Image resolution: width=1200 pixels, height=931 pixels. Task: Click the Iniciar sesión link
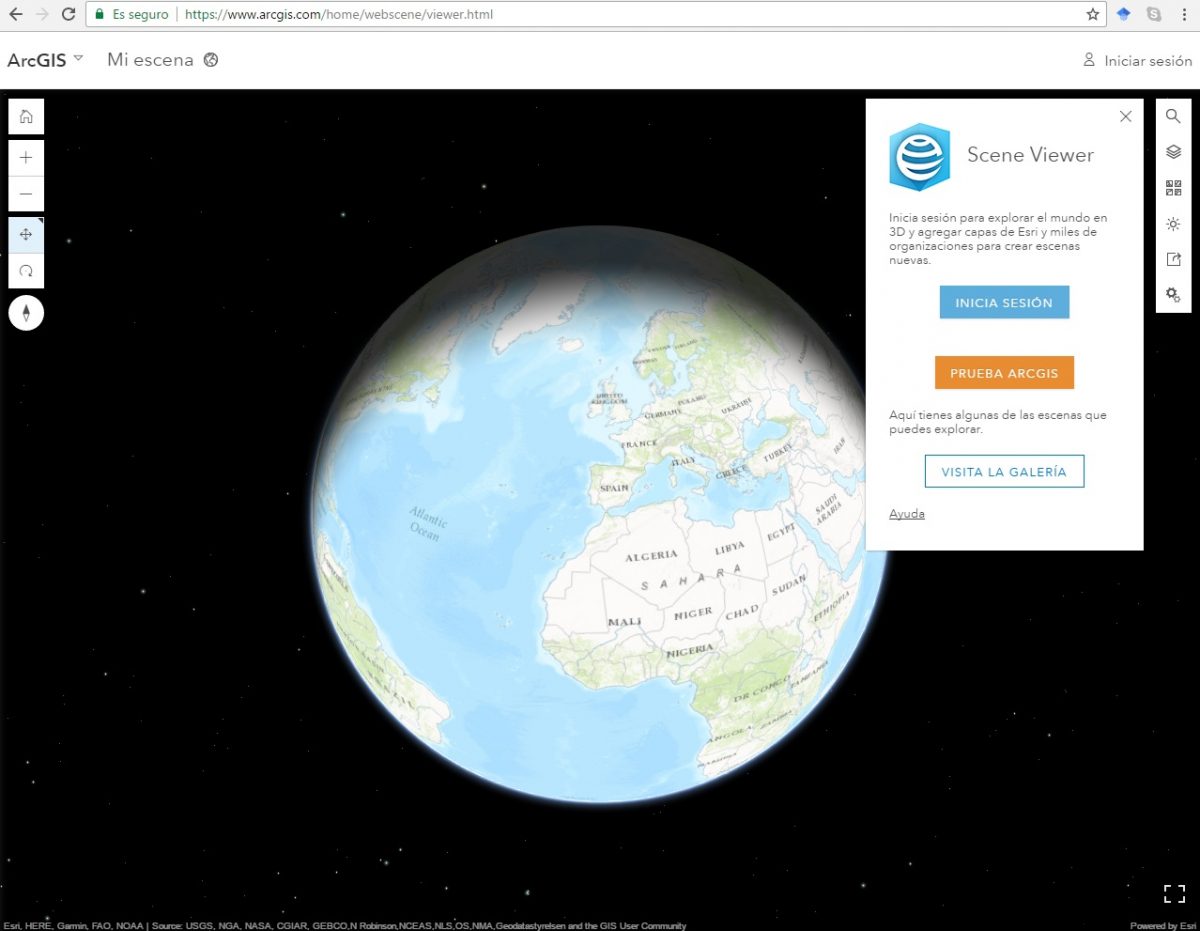(x=1138, y=61)
